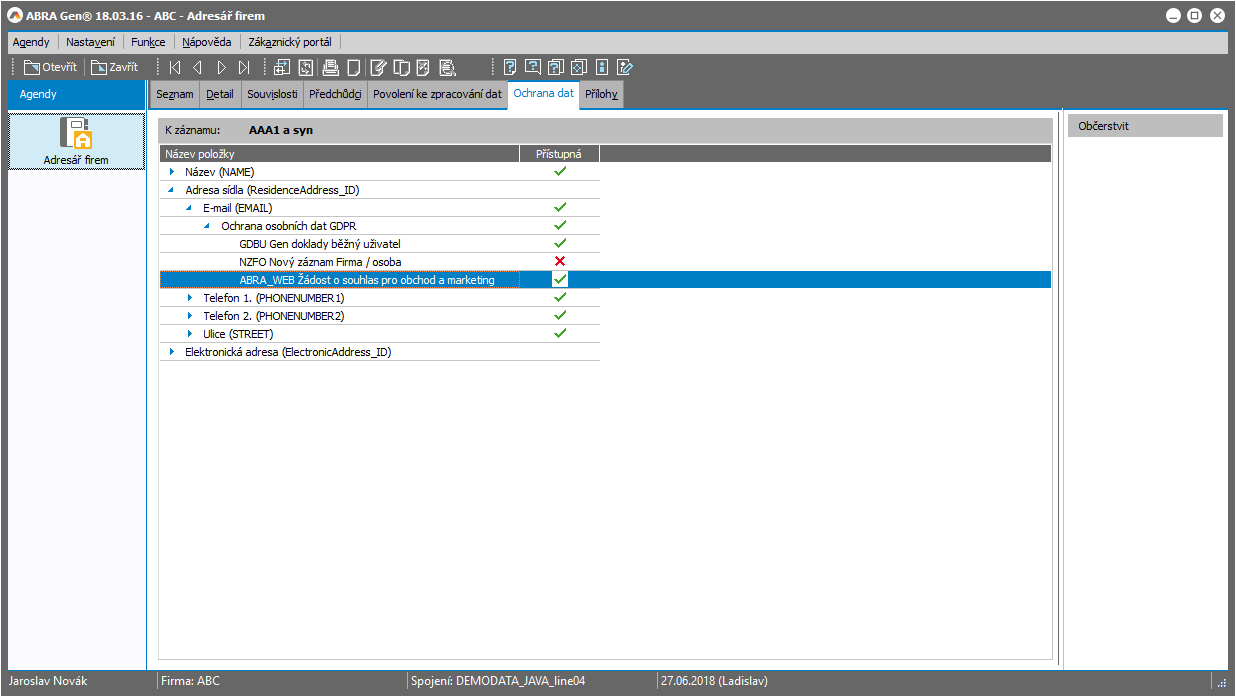The image size is (1236, 697).
Task: Toggle Přístupná check for ABRA_WEB row
Action: point(560,280)
